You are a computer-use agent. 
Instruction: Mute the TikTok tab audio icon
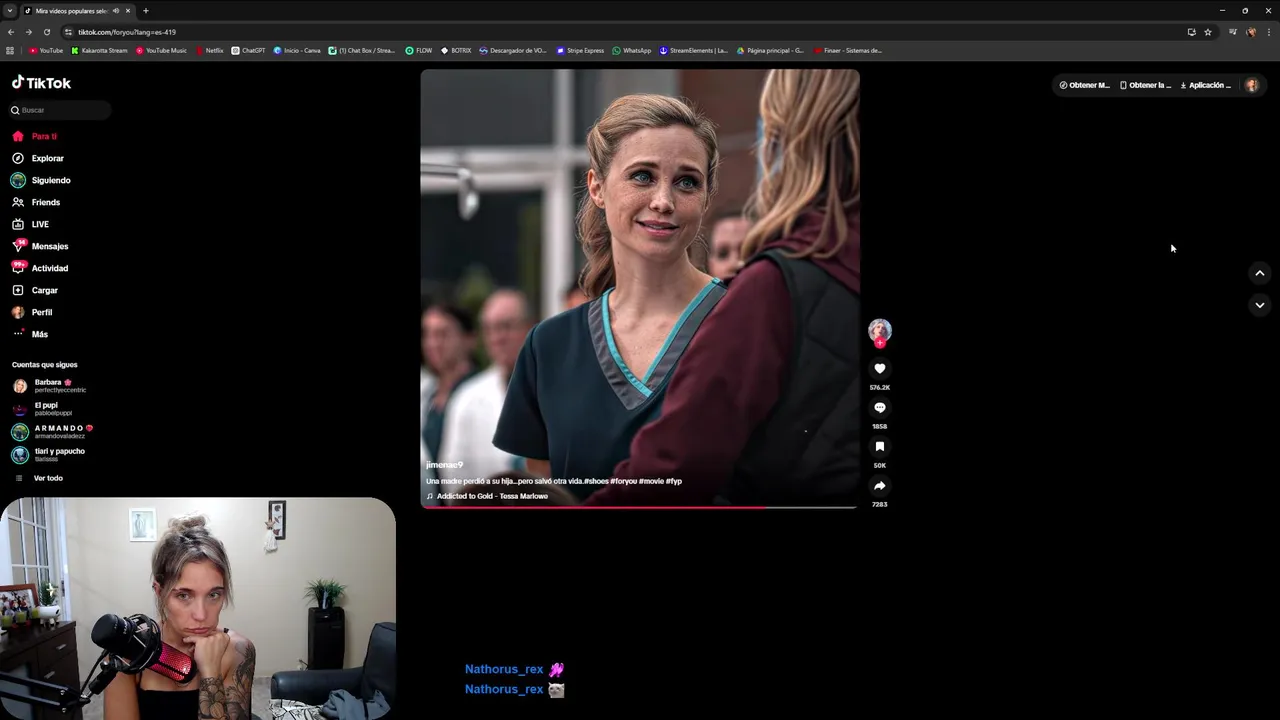click(116, 11)
